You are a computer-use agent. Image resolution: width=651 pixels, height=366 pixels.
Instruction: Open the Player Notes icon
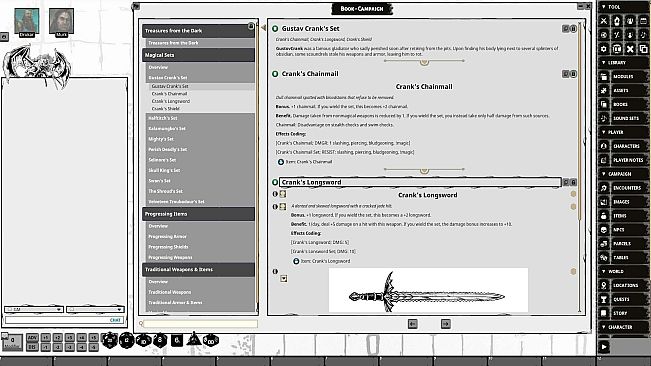click(x=604, y=160)
